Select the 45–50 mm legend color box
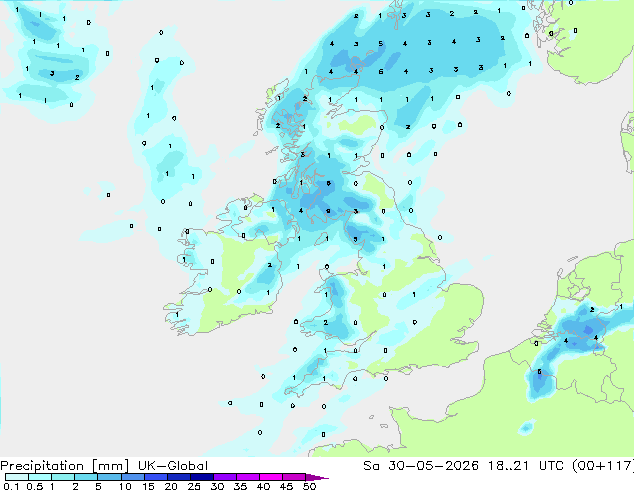This screenshot has height=490, width=634. (x=294, y=477)
